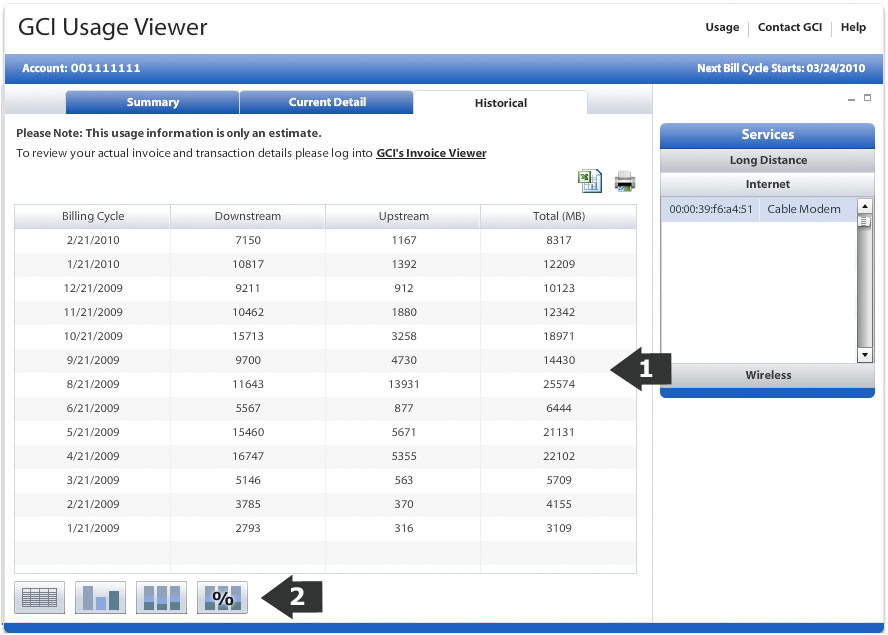Select billing cycle 3/21/2009 cell

(92, 480)
